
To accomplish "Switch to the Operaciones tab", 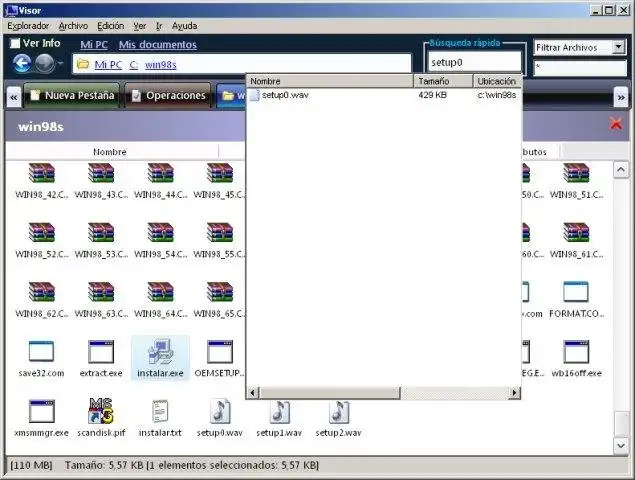I will [x=168, y=96].
